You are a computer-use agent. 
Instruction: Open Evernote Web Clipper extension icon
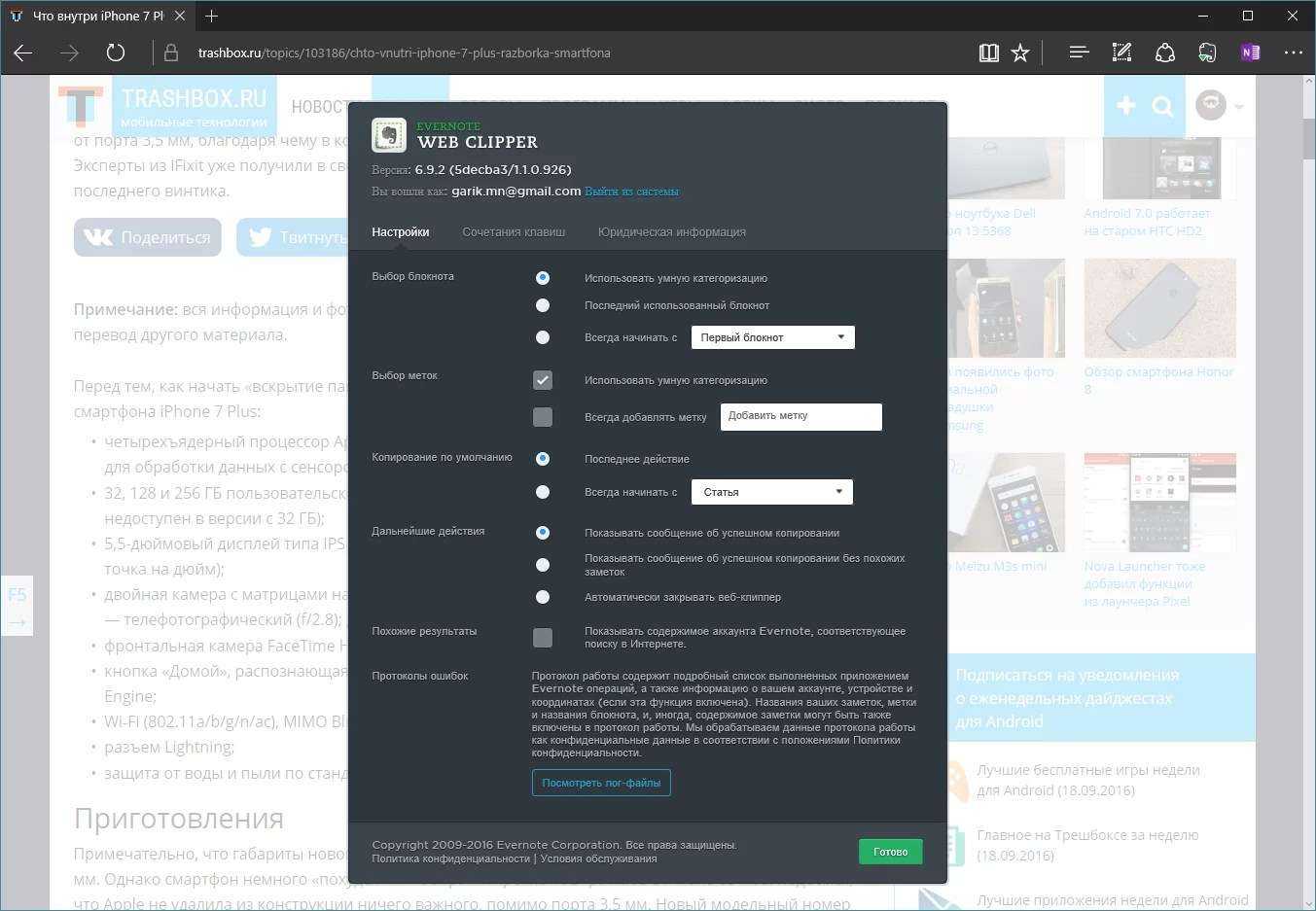click(1207, 53)
